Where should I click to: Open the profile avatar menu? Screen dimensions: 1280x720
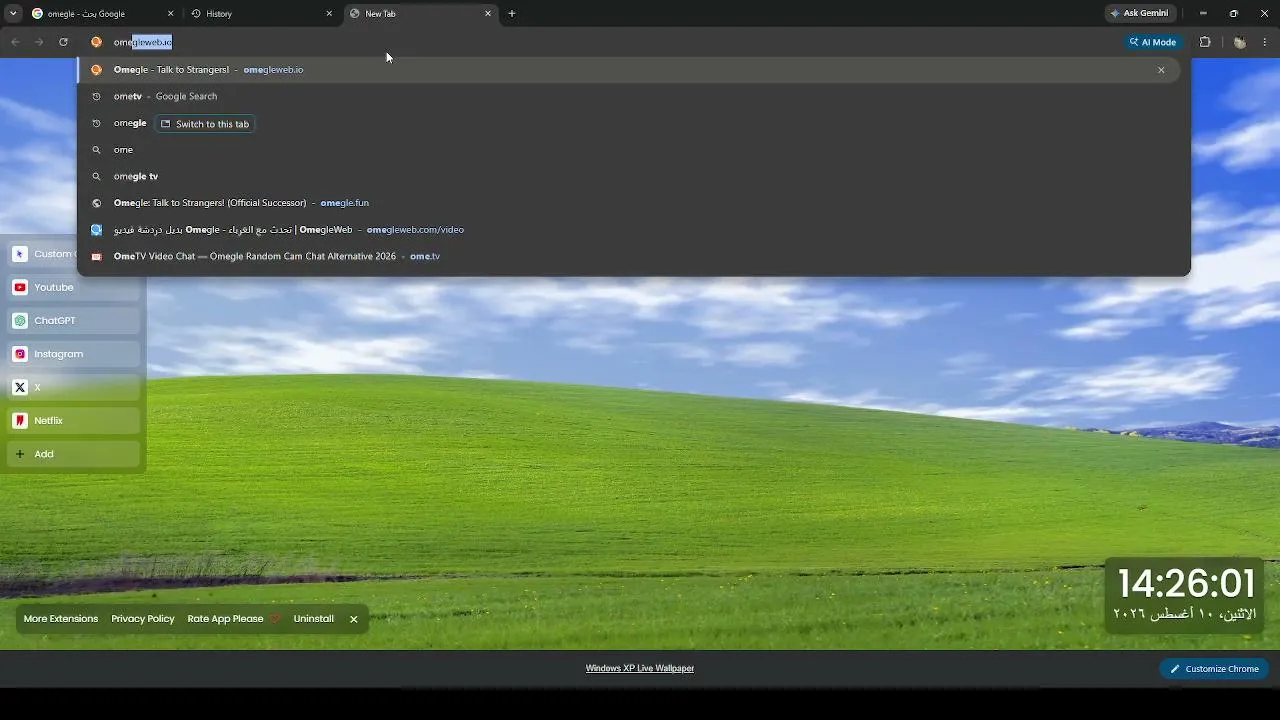point(1240,42)
